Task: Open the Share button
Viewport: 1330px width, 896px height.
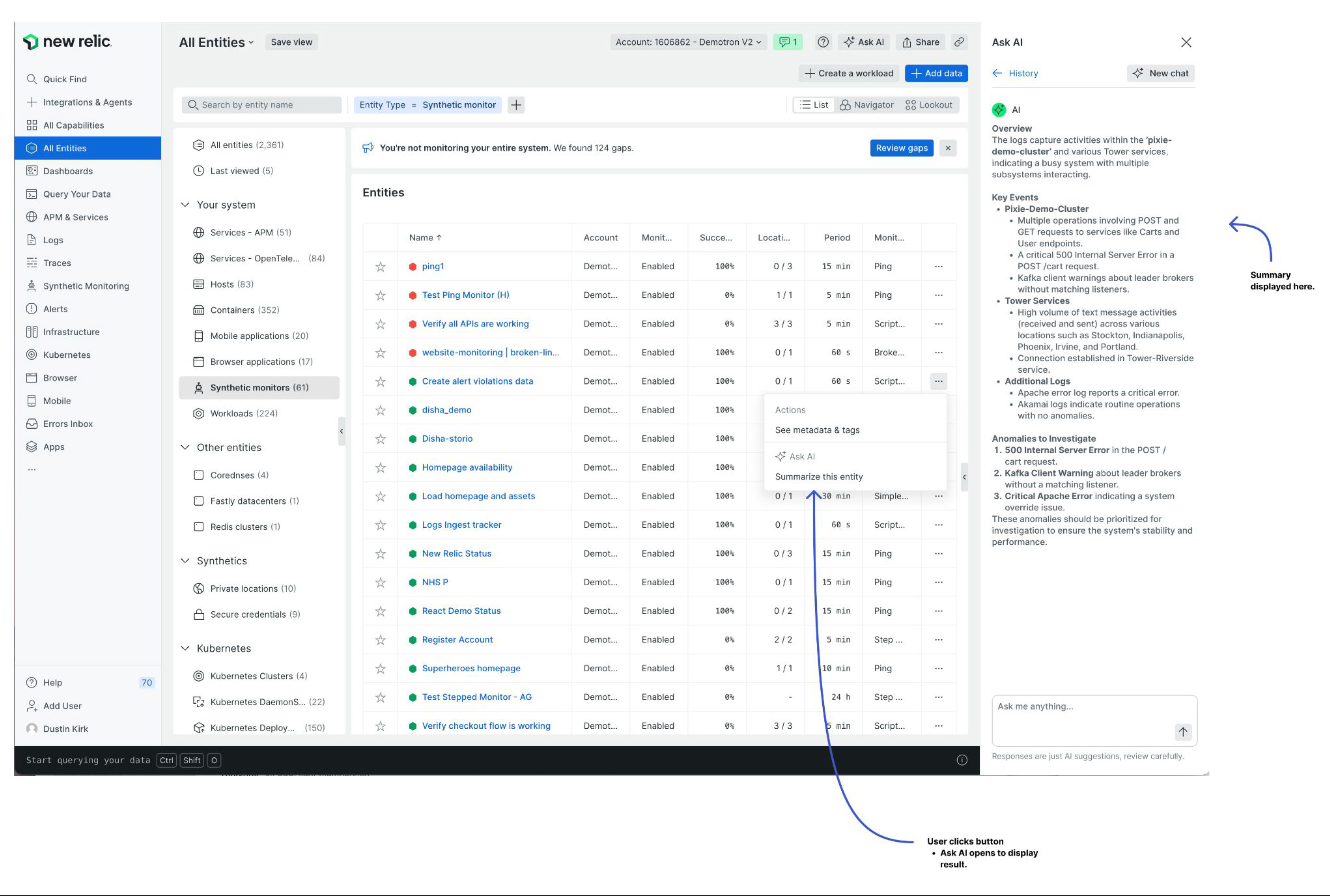Action: tap(920, 42)
